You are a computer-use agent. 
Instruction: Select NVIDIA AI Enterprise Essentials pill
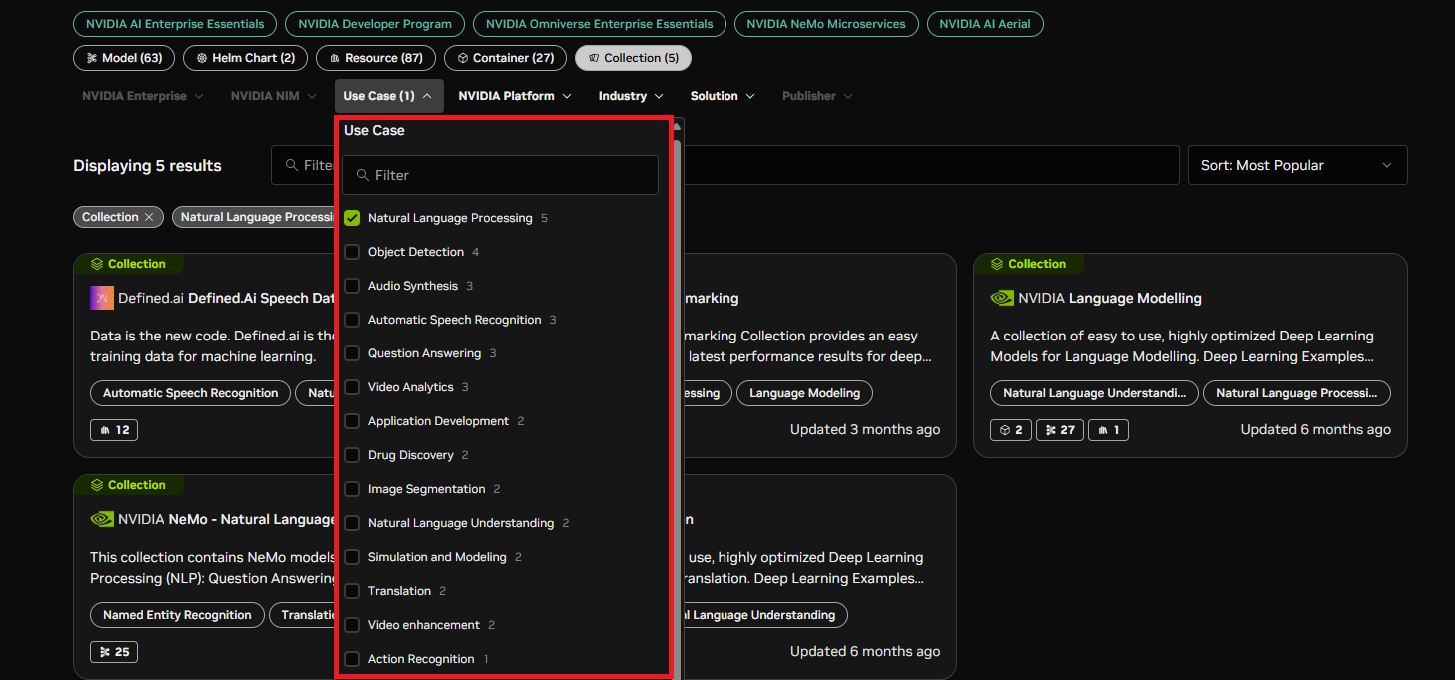pyautogui.click(x=175, y=23)
